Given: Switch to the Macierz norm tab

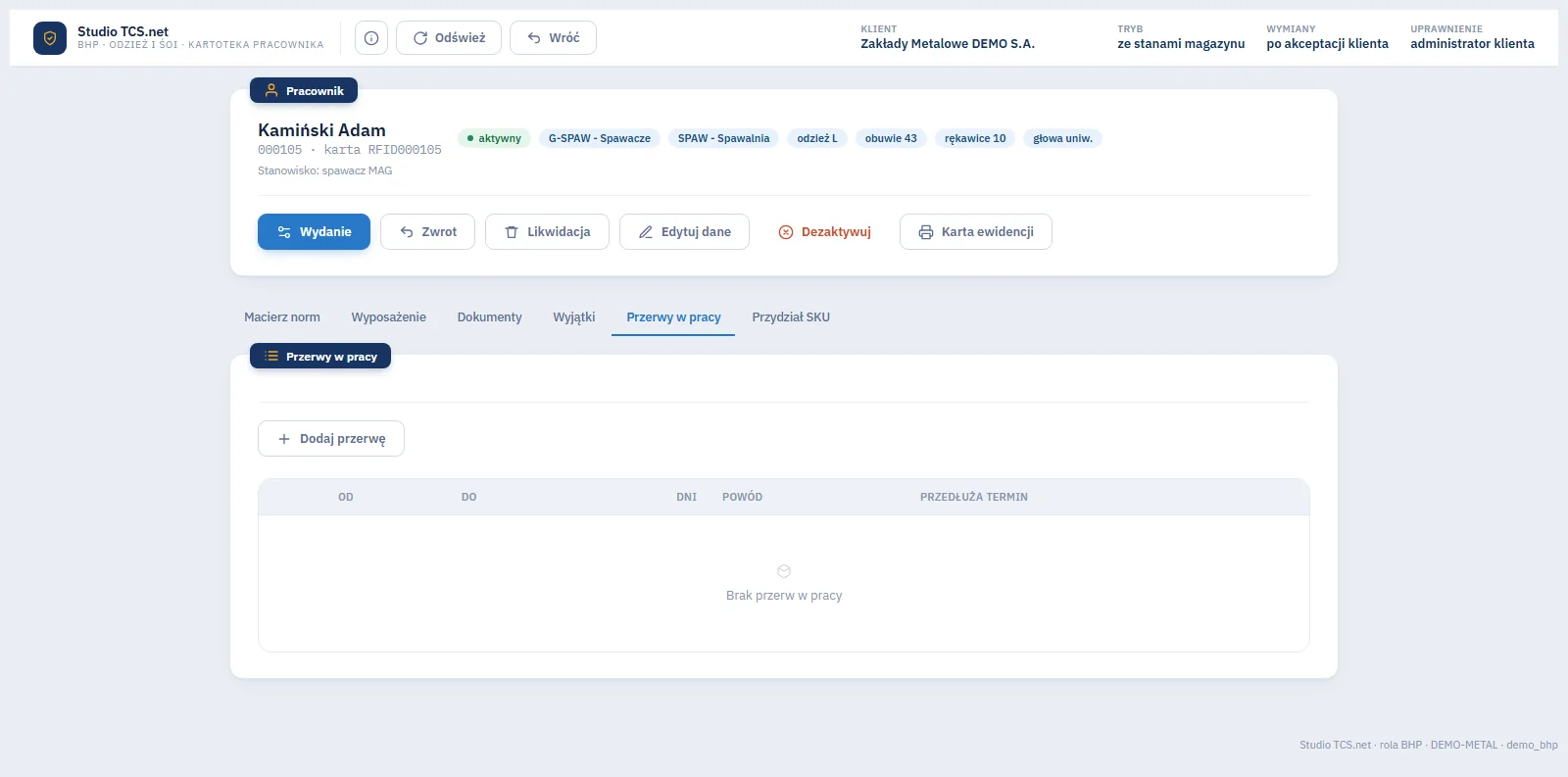Looking at the screenshot, I should point(282,317).
